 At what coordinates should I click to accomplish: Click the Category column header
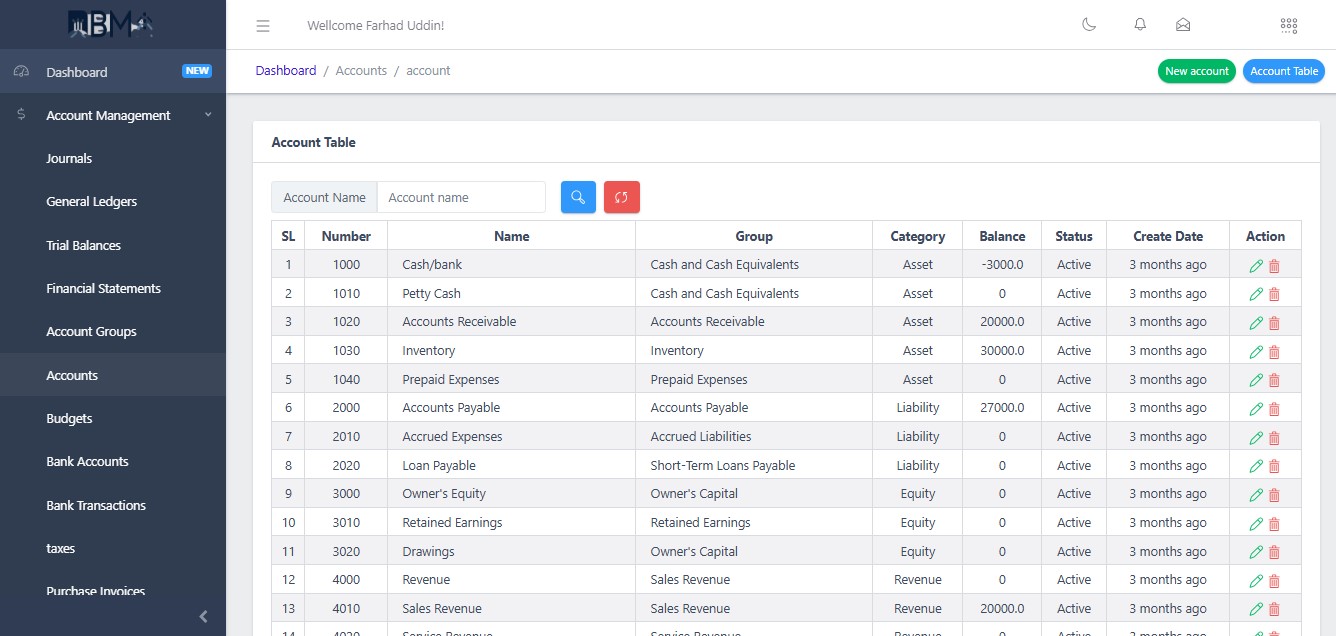coord(918,236)
